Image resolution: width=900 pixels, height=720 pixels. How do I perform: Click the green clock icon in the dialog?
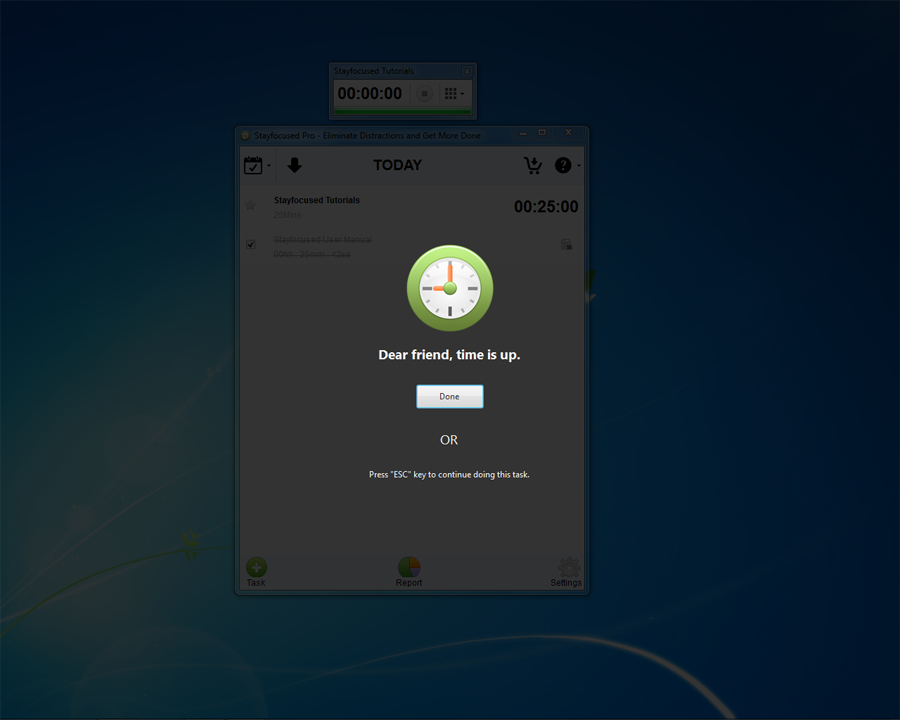pos(449,288)
